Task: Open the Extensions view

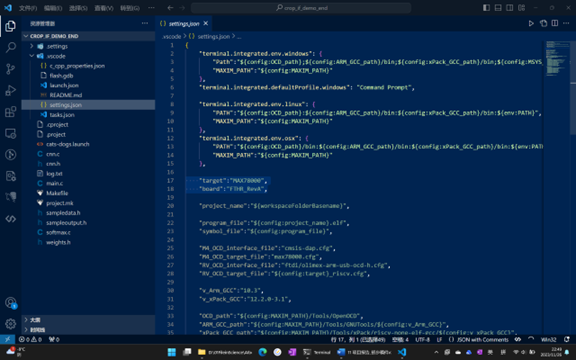Action: click(x=10, y=112)
